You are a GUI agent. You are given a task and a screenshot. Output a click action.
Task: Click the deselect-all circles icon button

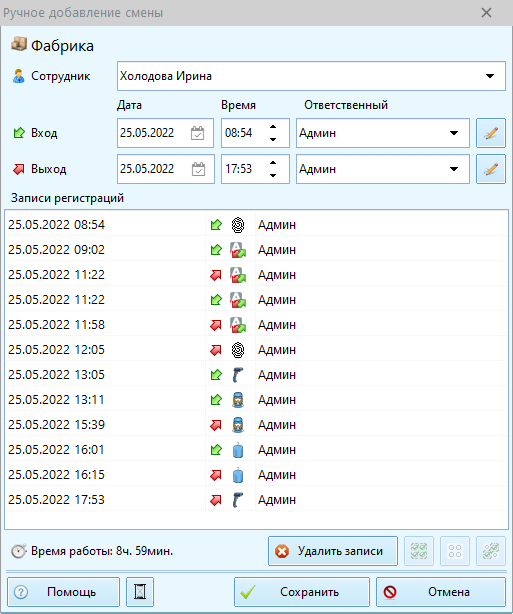tap(455, 551)
